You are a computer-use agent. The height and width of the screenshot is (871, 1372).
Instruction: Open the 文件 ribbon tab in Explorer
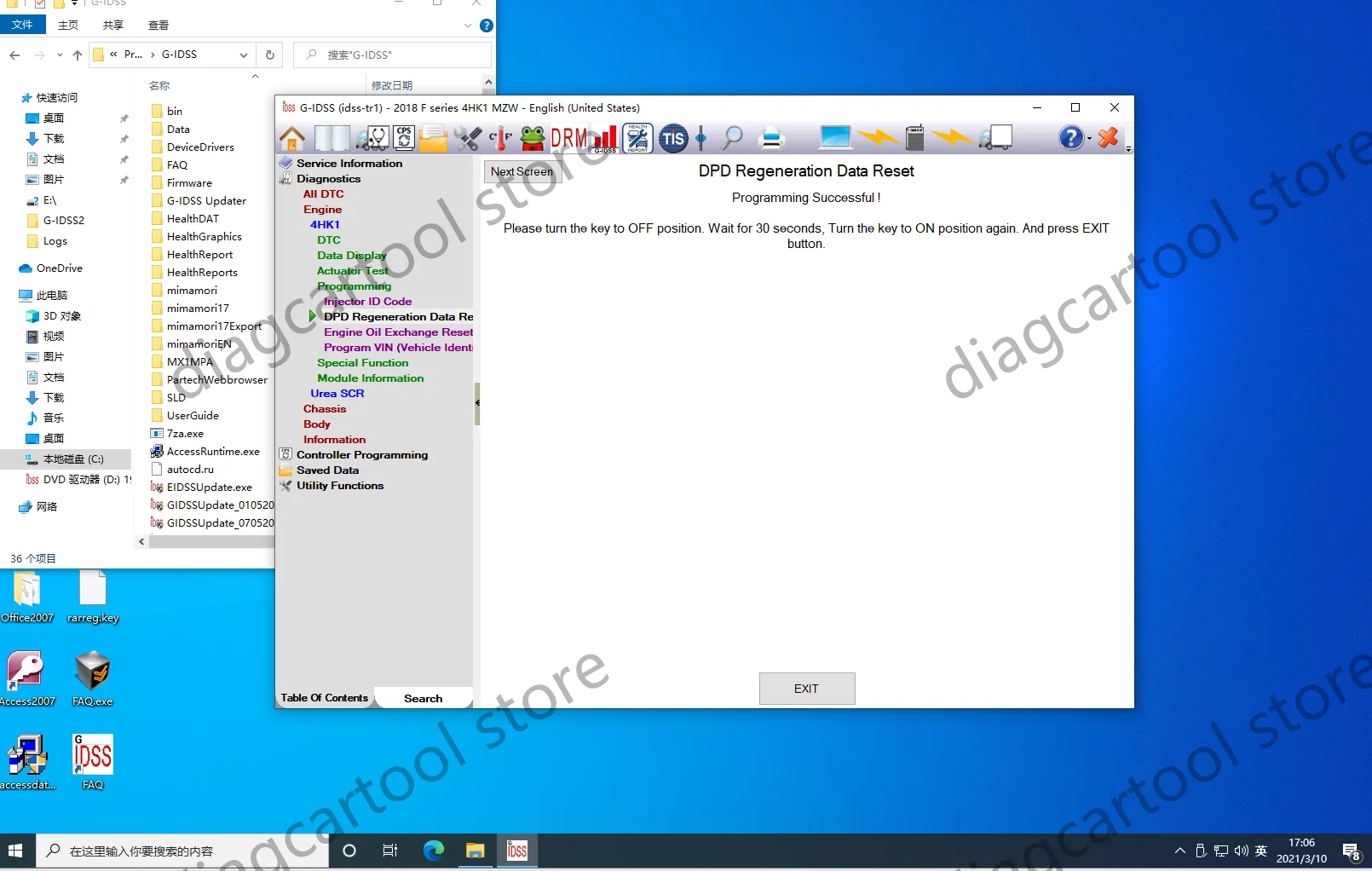click(x=23, y=25)
